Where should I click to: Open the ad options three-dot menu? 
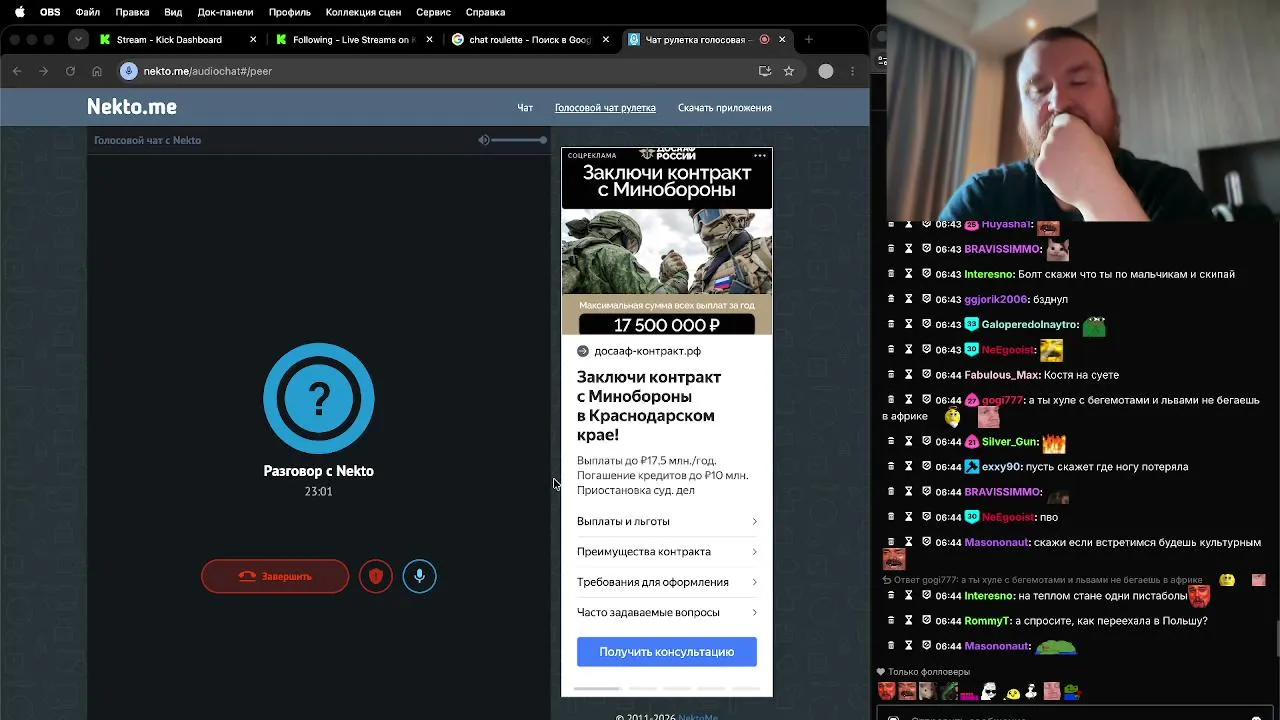click(760, 155)
